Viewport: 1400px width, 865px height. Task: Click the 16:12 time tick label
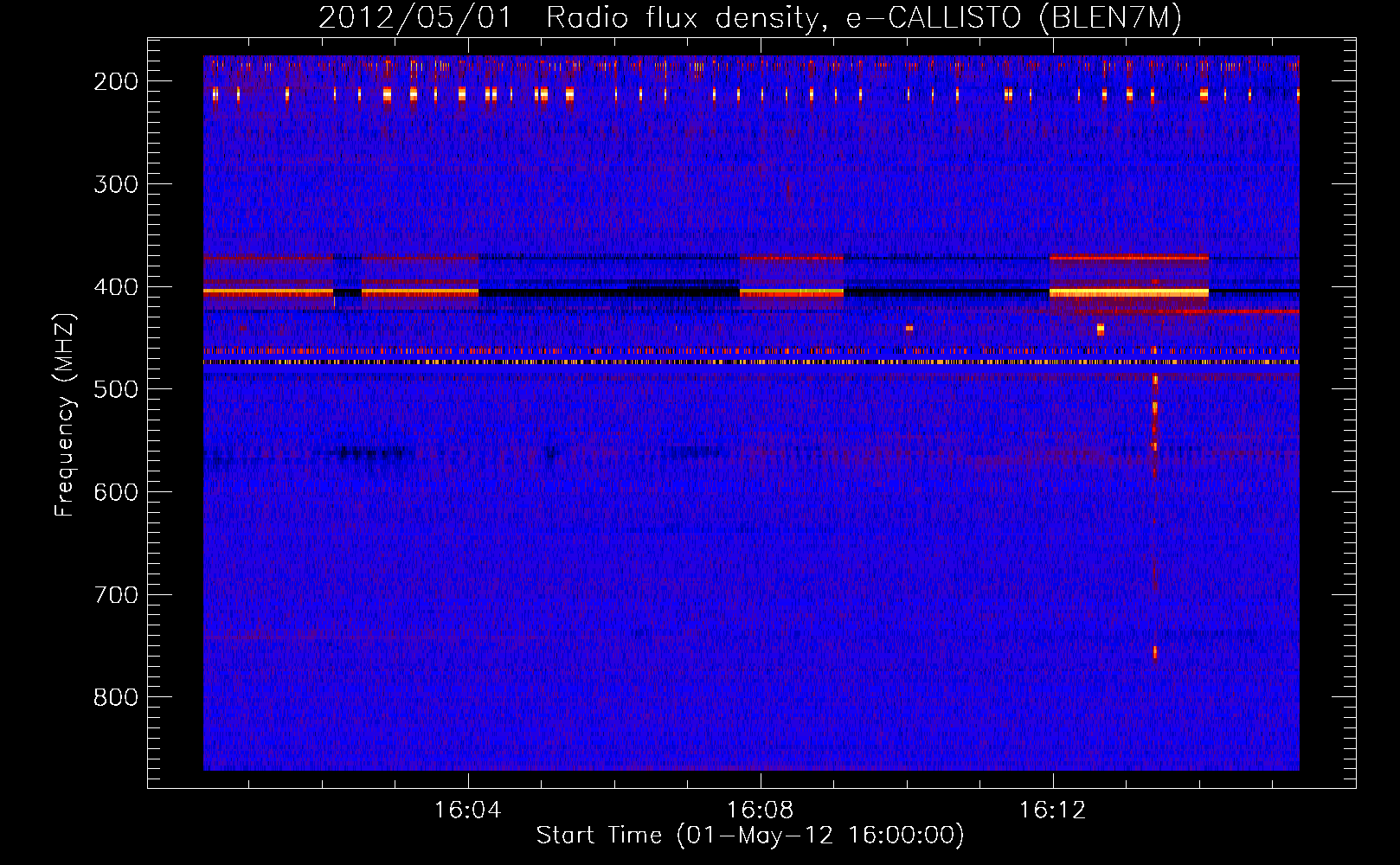pos(1053,811)
